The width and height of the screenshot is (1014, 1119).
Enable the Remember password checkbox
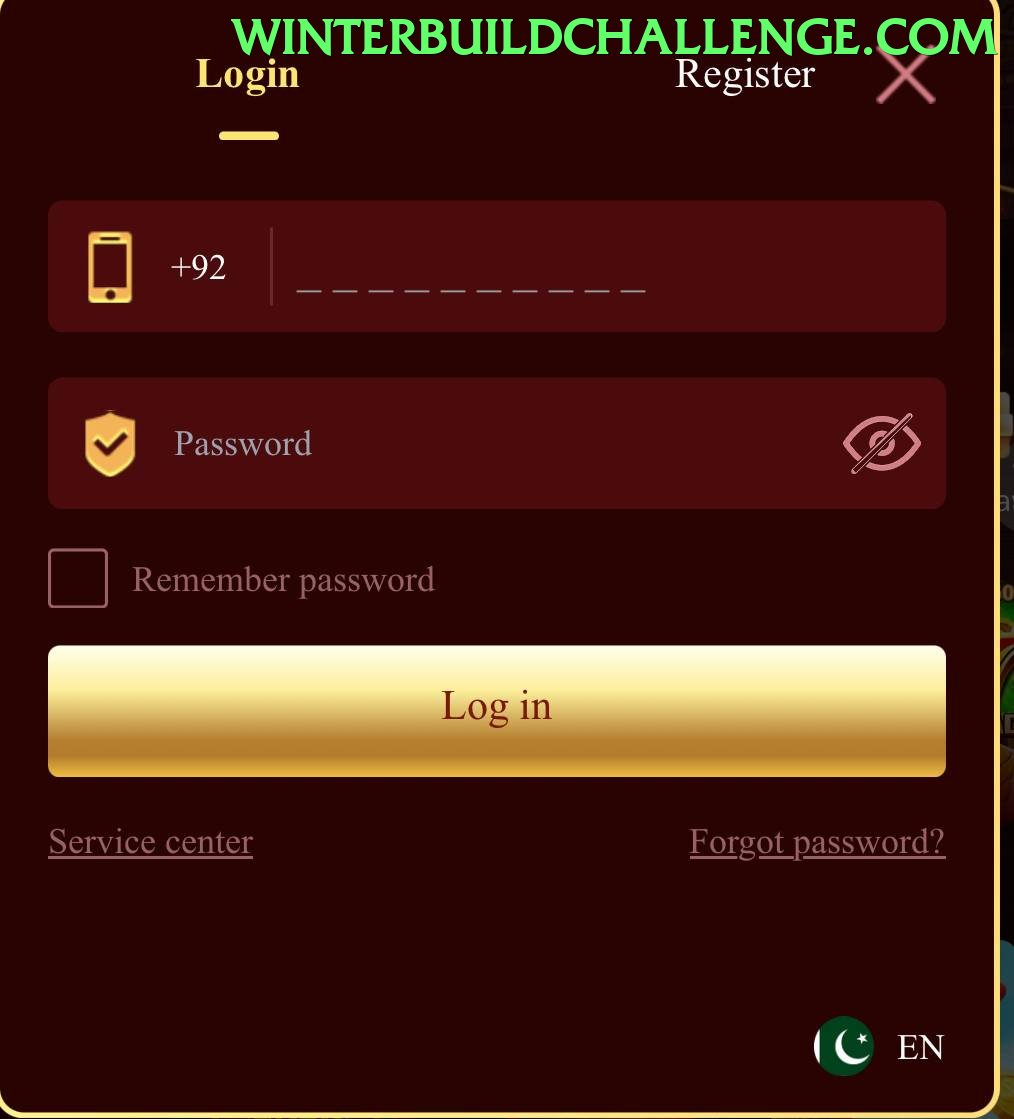pos(78,578)
